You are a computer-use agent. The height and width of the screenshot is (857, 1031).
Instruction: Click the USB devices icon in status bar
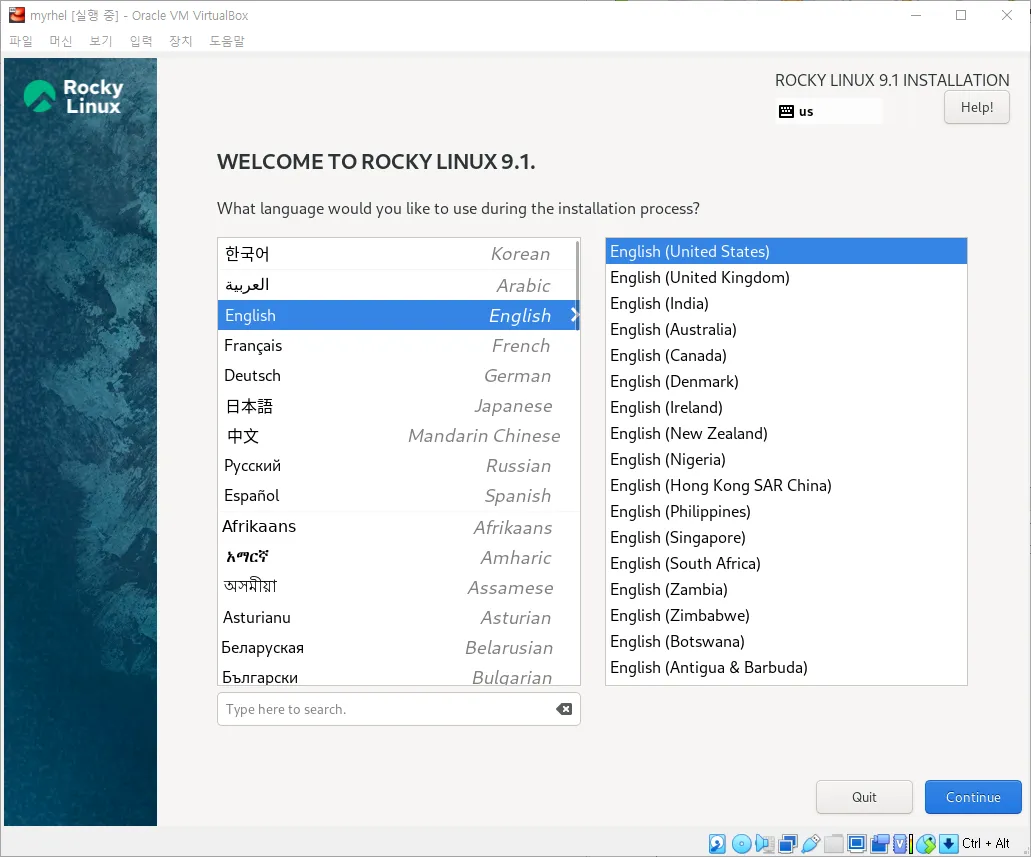tap(811, 844)
